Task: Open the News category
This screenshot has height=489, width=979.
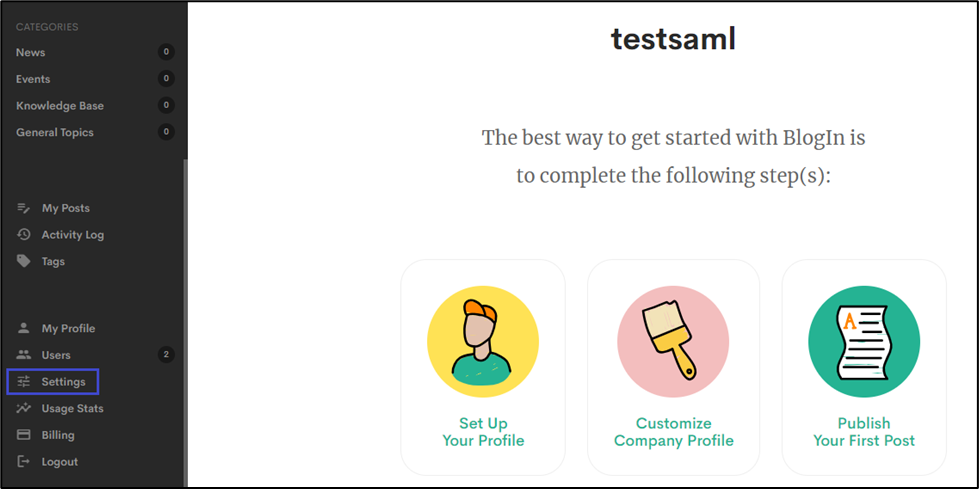Action: pyautogui.click(x=31, y=52)
